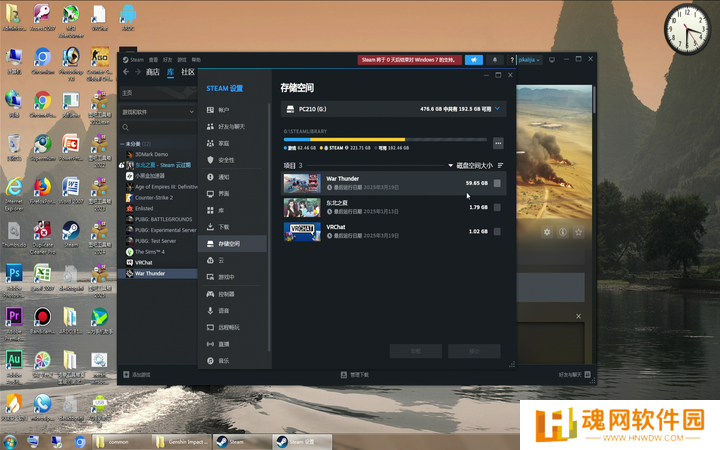720x450 pixels.
Task: Click the favorite star icon
Action: click(x=579, y=232)
